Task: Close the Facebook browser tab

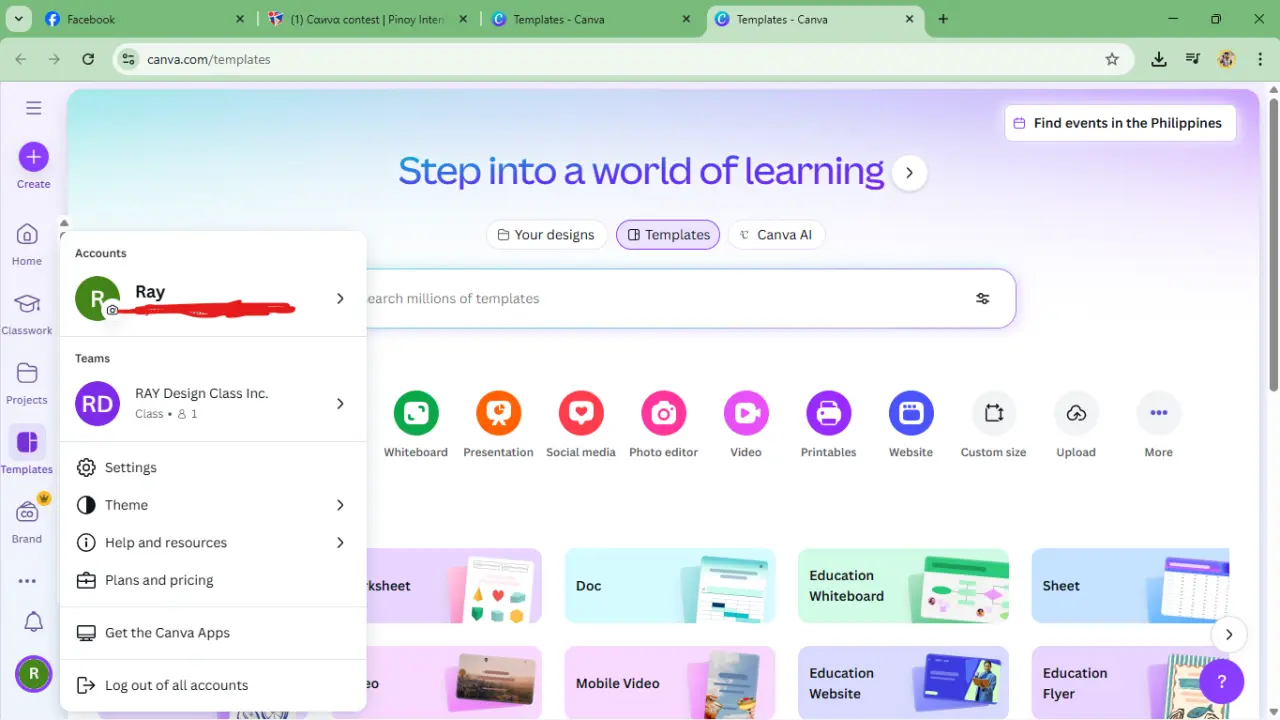Action: point(240,19)
